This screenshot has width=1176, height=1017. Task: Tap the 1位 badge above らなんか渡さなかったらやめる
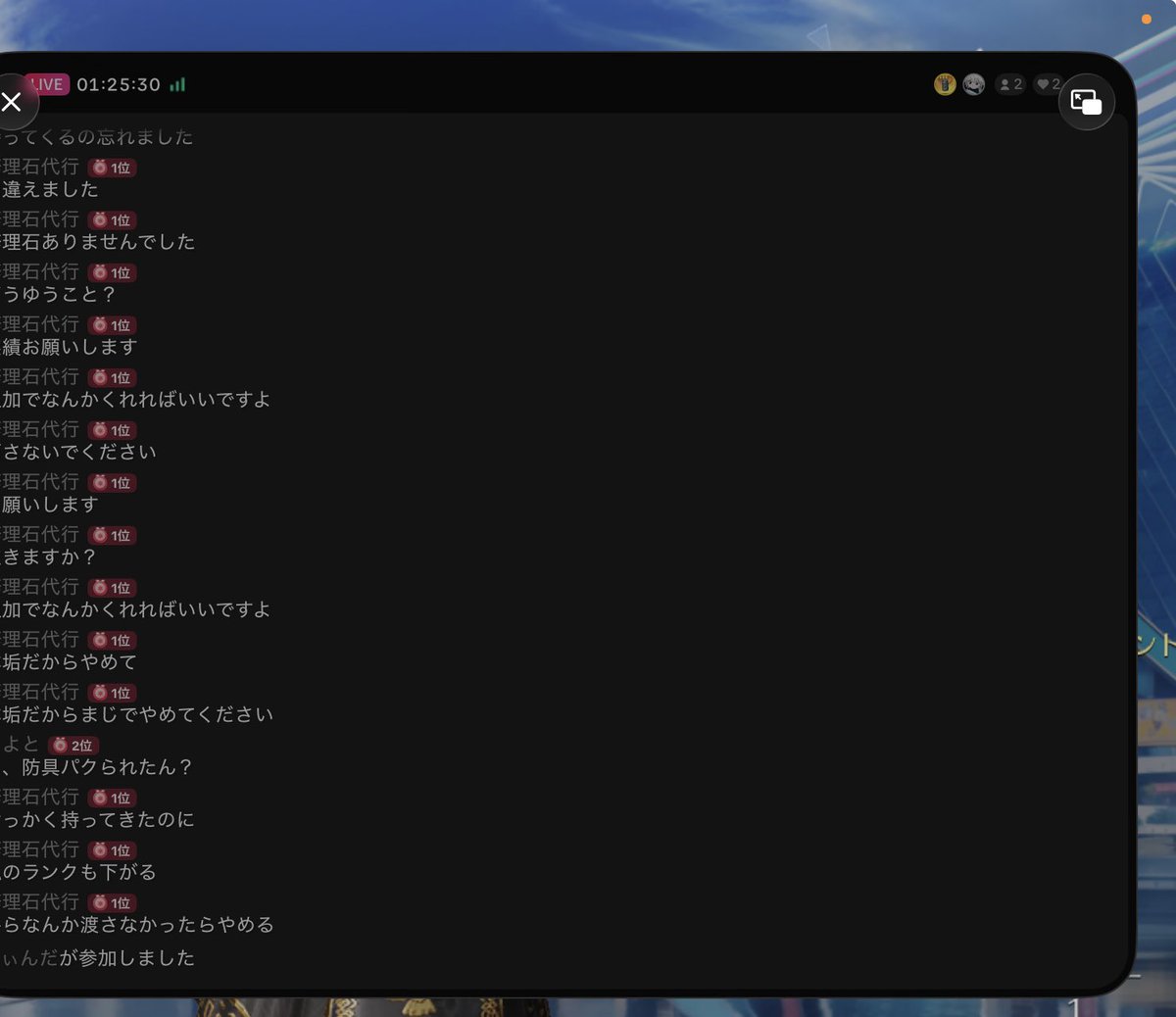(112, 902)
